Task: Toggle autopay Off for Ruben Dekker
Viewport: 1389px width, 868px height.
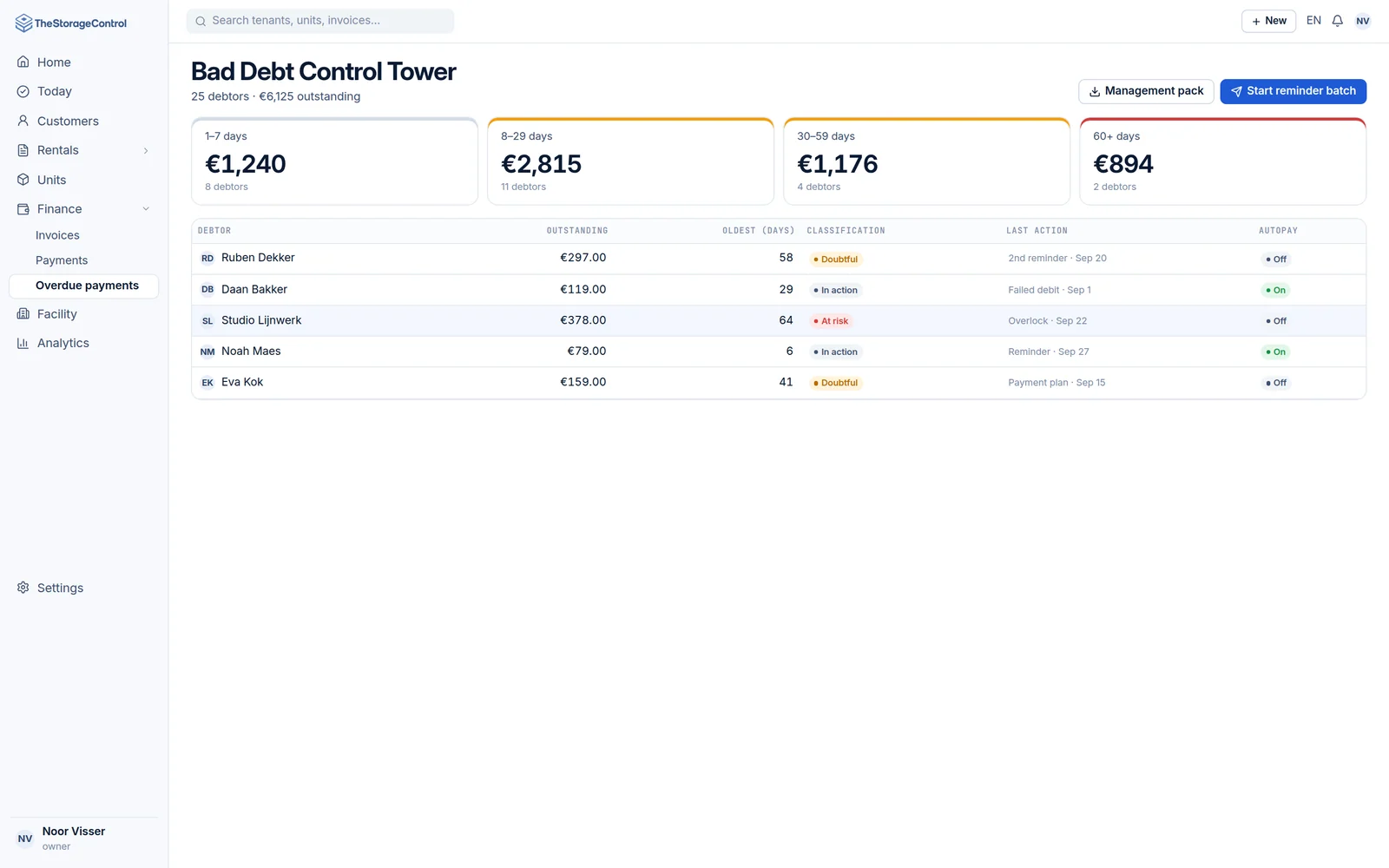Action: click(x=1276, y=260)
